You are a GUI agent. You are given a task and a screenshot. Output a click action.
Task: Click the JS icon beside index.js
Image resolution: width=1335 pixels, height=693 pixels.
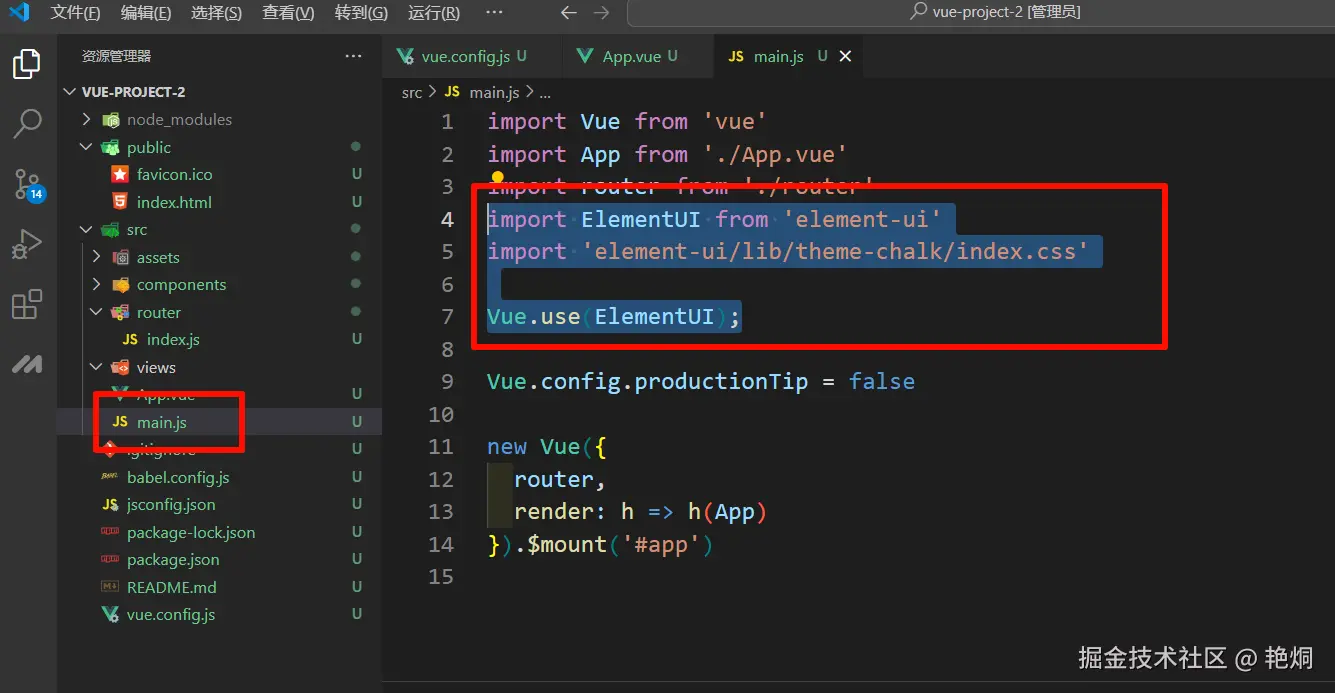pyautogui.click(x=130, y=340)
